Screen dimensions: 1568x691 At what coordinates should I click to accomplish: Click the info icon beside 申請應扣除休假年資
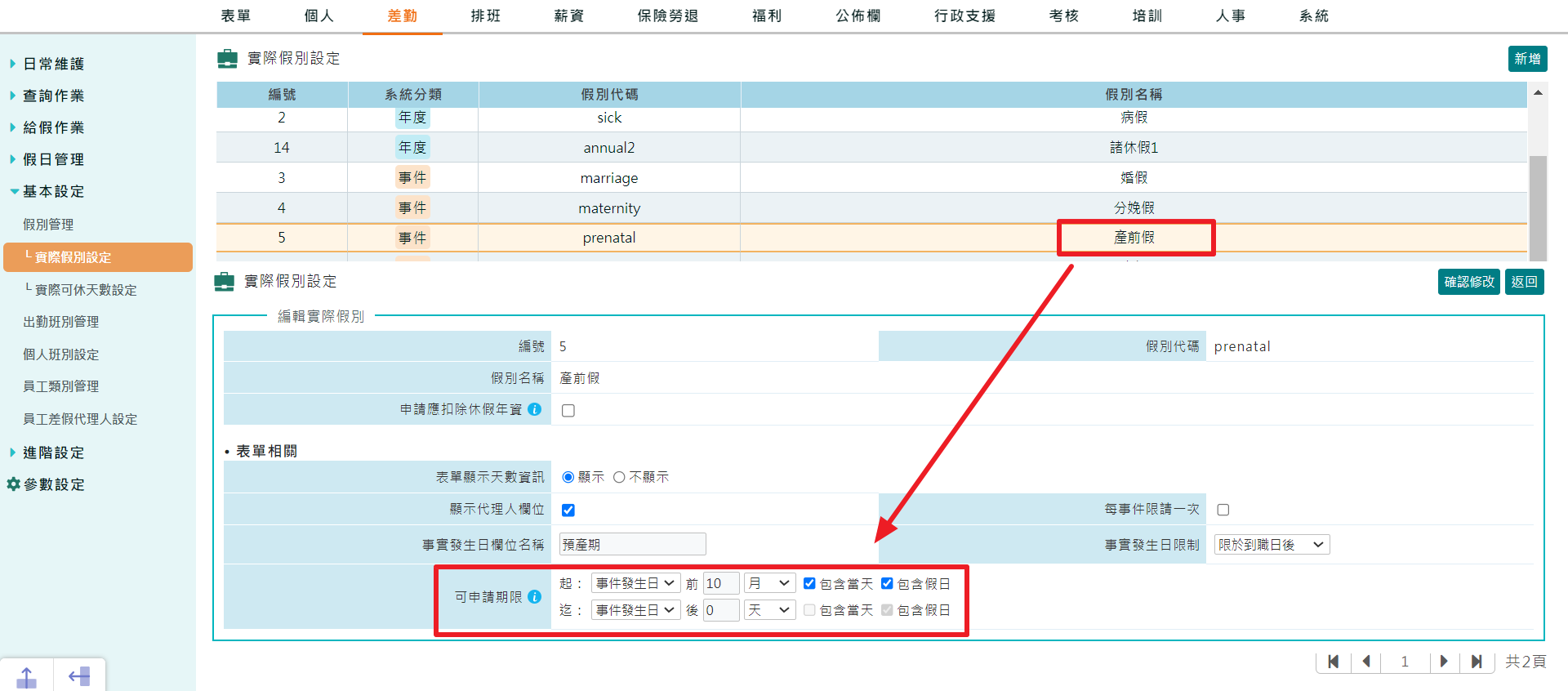tap(535, 409)
